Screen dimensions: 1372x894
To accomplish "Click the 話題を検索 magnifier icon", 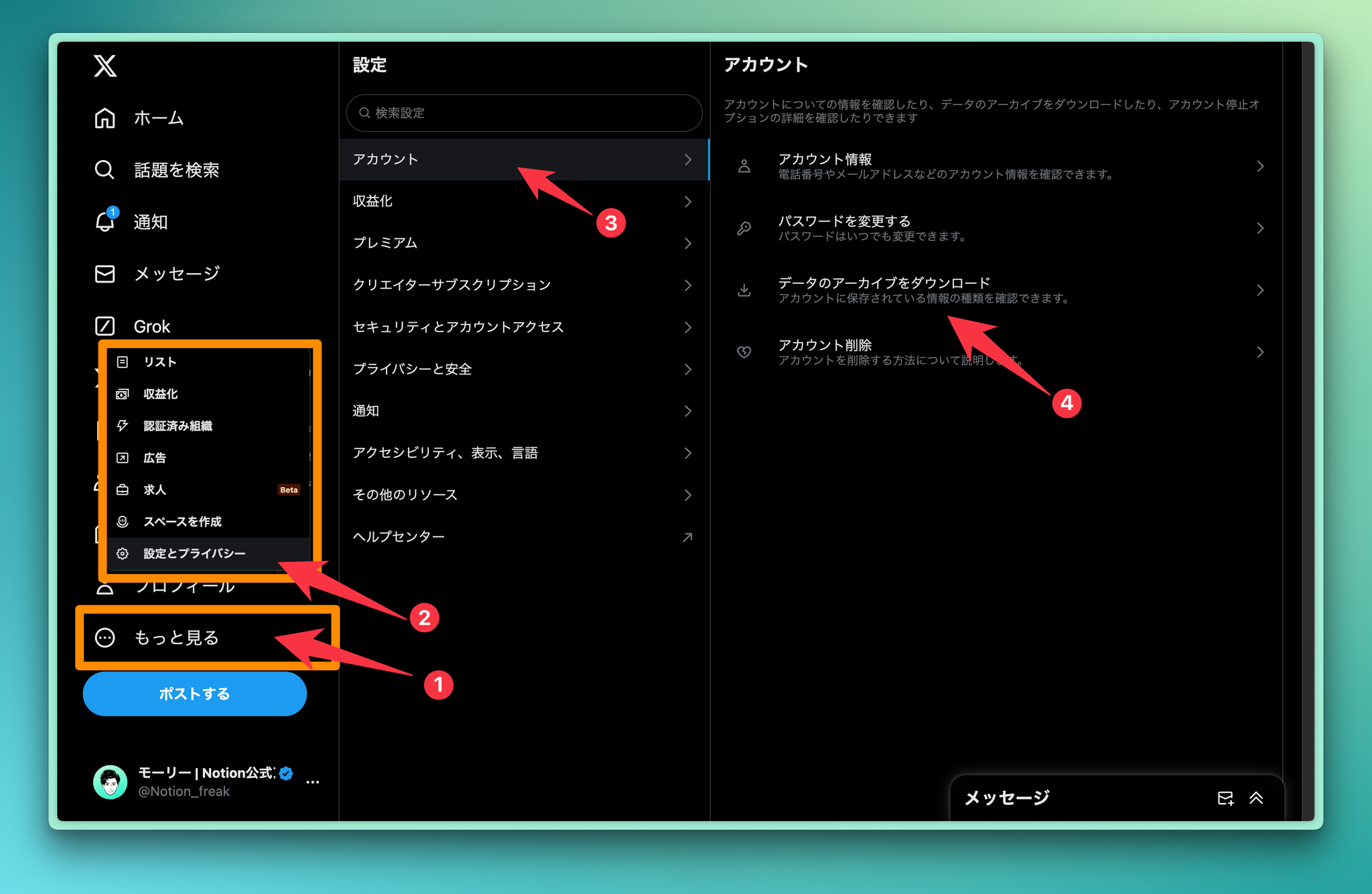I will (x=105, y=170).
